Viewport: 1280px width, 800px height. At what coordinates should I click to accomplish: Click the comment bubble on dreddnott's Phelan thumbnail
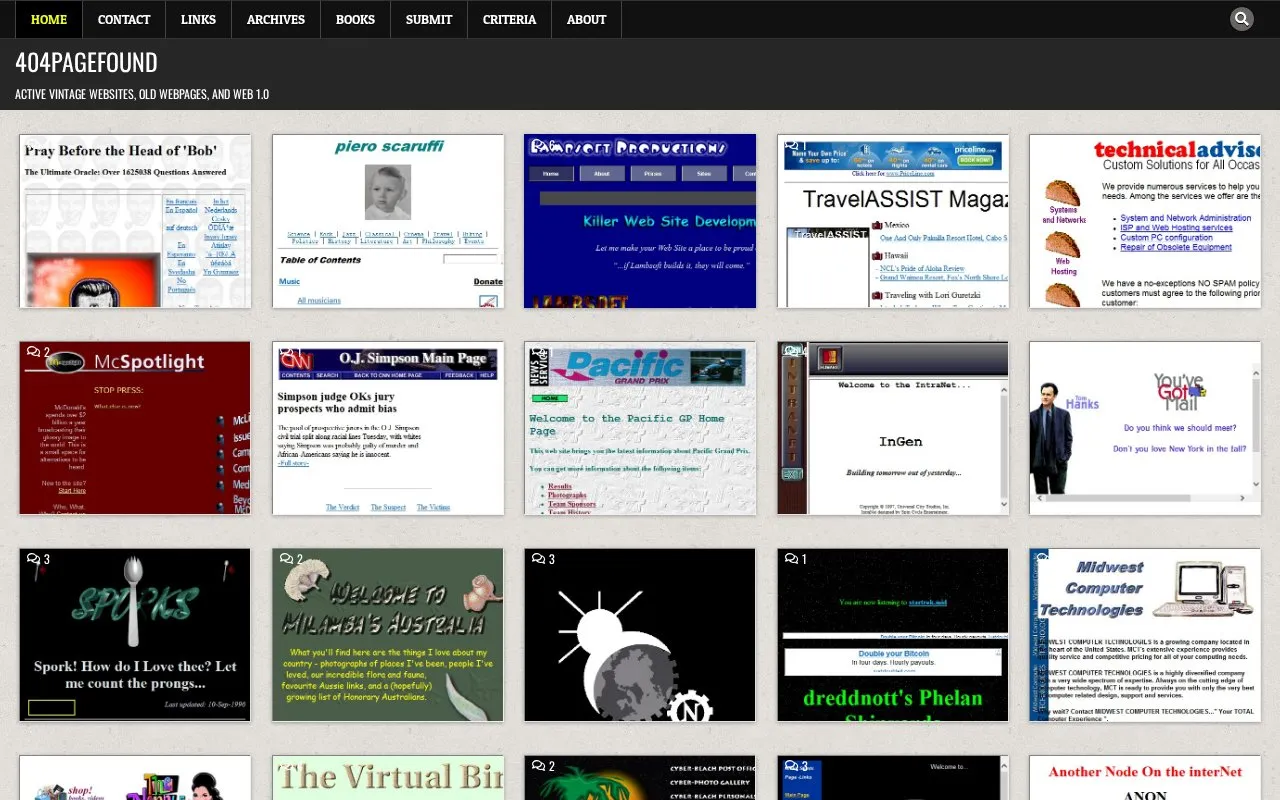point(796,559)
